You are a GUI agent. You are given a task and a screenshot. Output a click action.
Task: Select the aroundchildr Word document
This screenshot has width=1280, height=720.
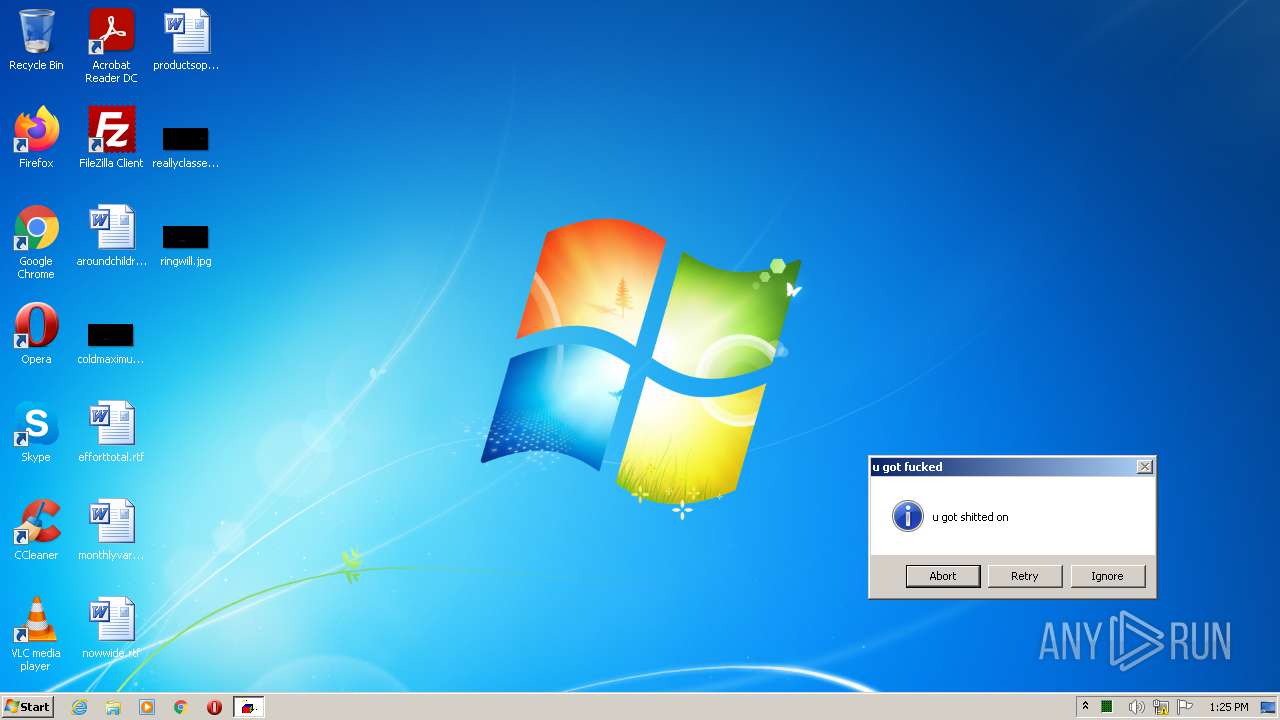point(111,236)
